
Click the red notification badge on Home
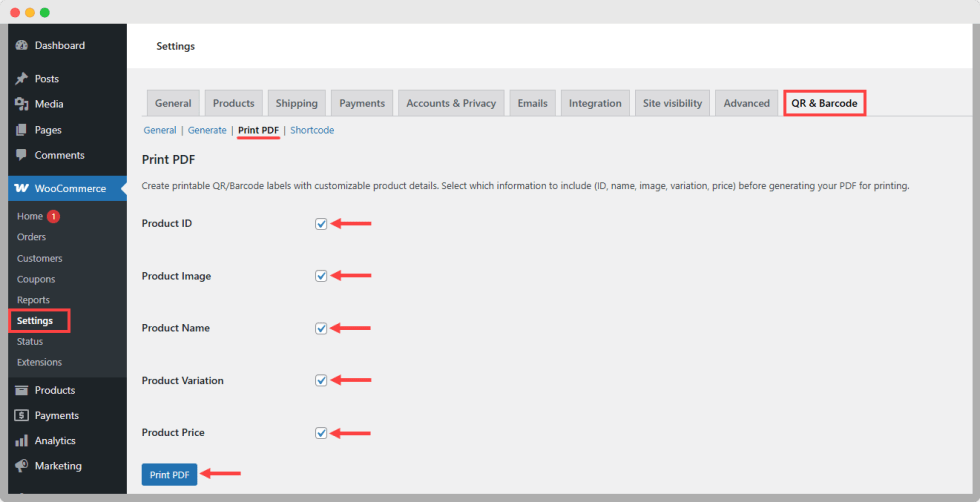pyautogui.click(x=54, y=216)
